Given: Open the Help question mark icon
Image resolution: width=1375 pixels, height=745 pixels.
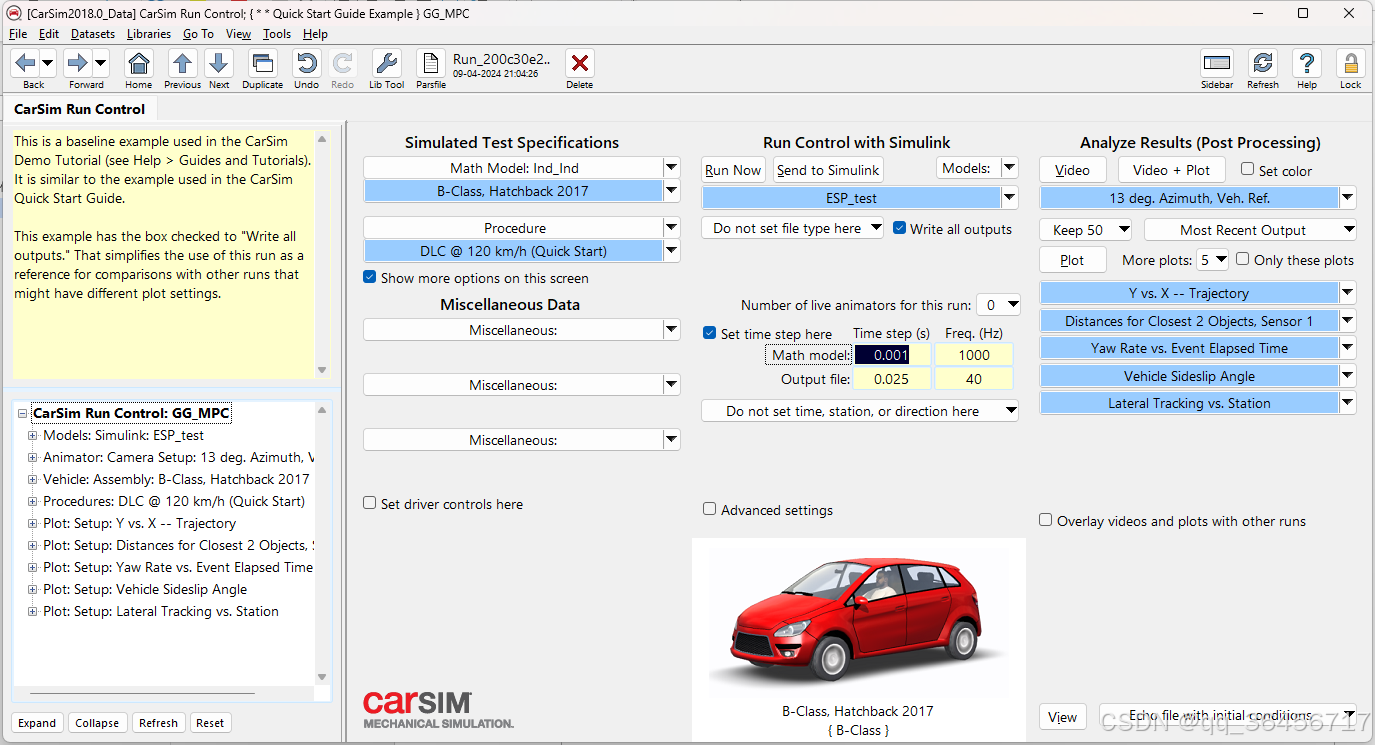Looking at the screenshot, I should point(1306,64).
